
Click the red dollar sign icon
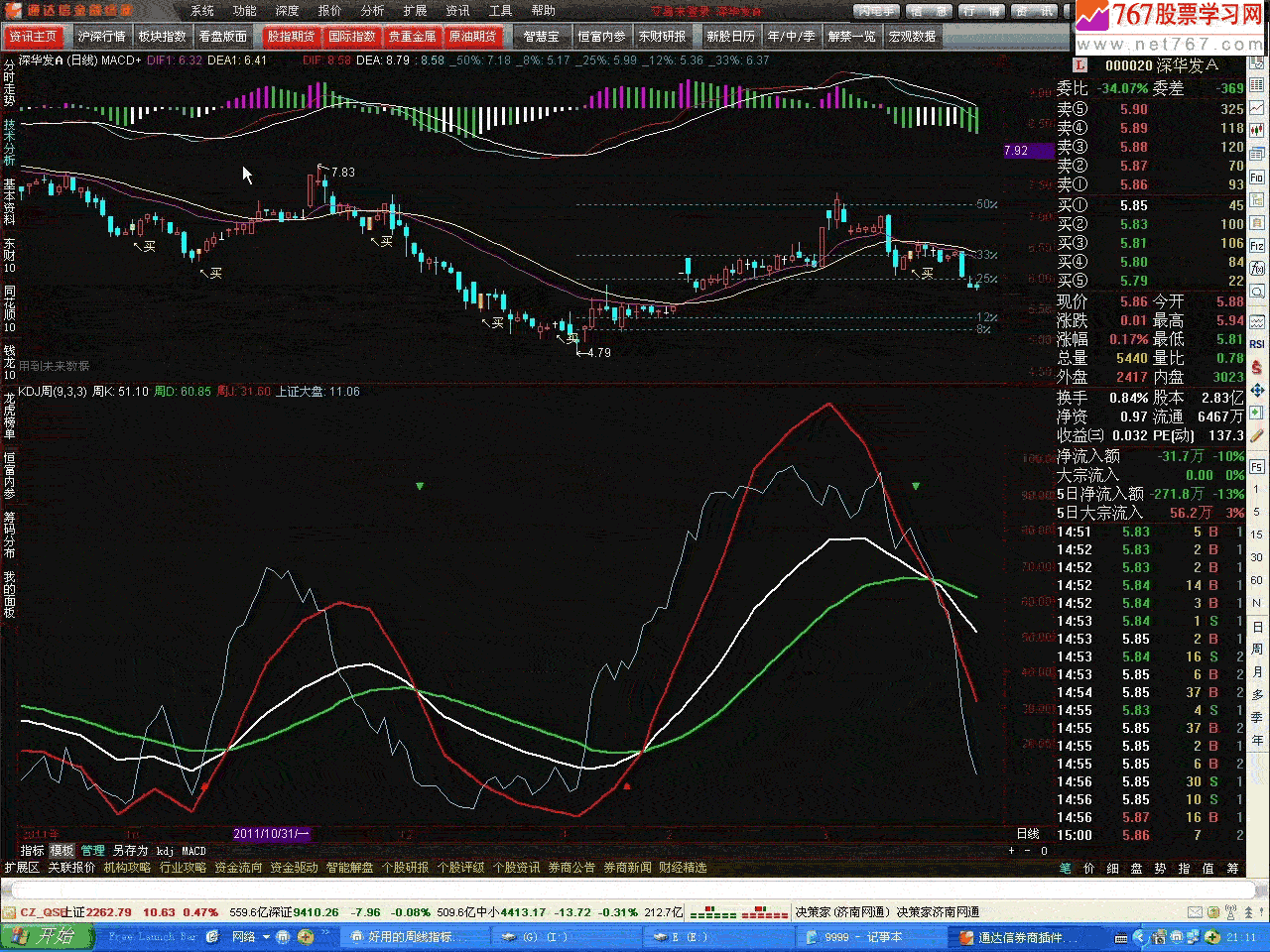pyautogui.click(x=1257, y=367)
